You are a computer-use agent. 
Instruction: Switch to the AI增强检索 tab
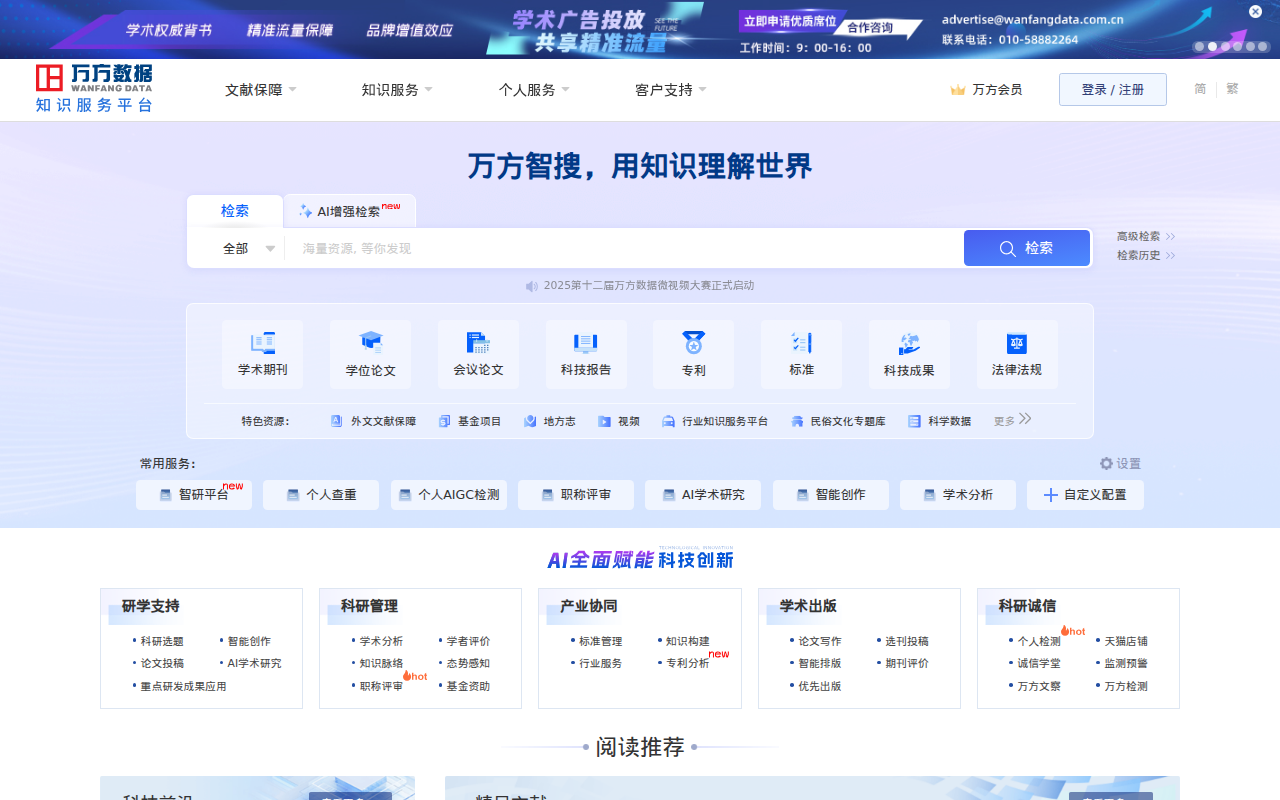[350, 211]
